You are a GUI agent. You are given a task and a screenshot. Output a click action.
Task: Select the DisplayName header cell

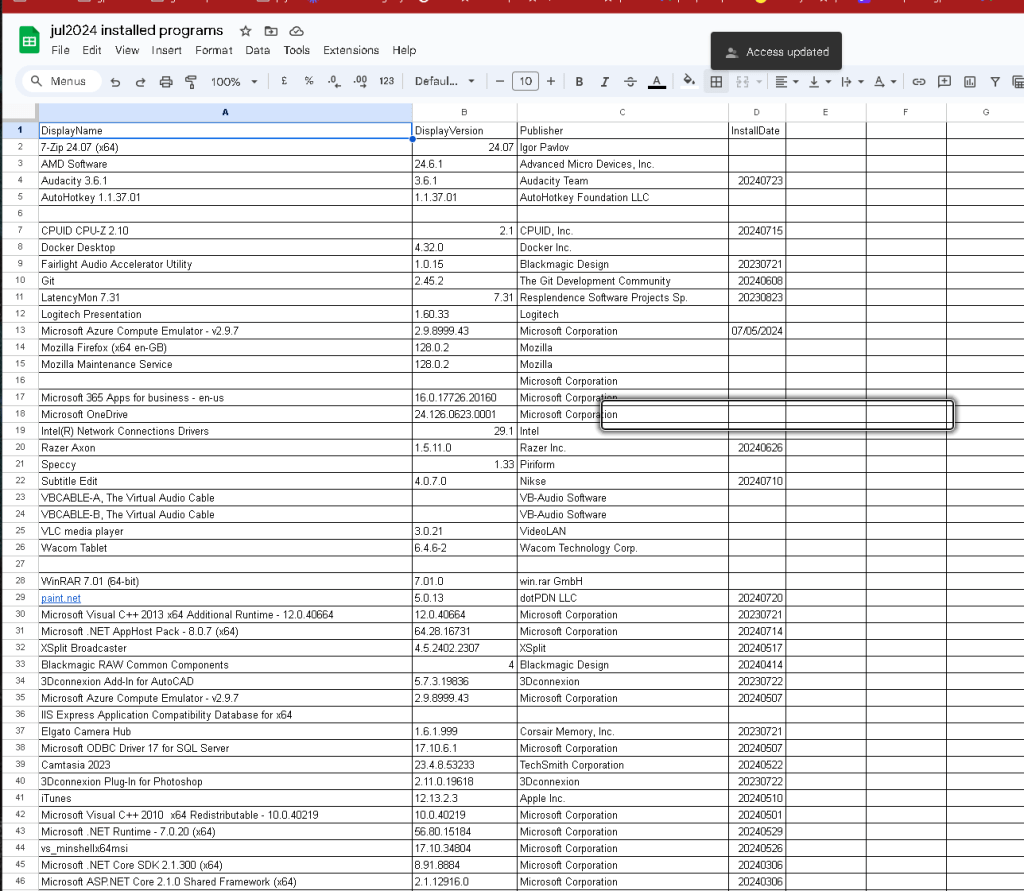pos(225,131)
